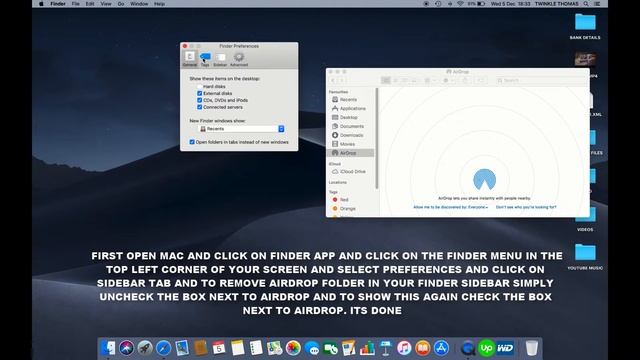Switch to the Sidebar tab in Finder Preferences

click(x=220, y=59)
